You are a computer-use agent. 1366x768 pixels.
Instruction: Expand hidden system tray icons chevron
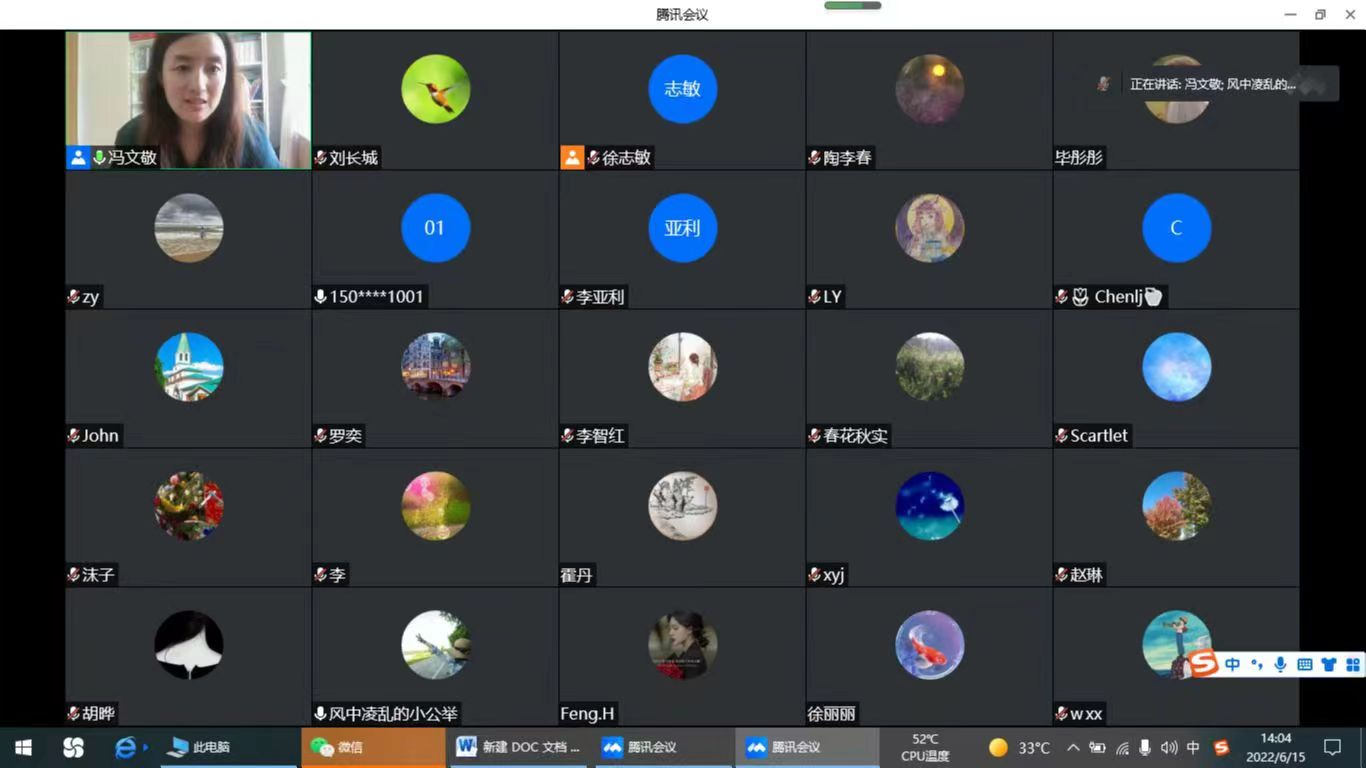click(1073, 748)
